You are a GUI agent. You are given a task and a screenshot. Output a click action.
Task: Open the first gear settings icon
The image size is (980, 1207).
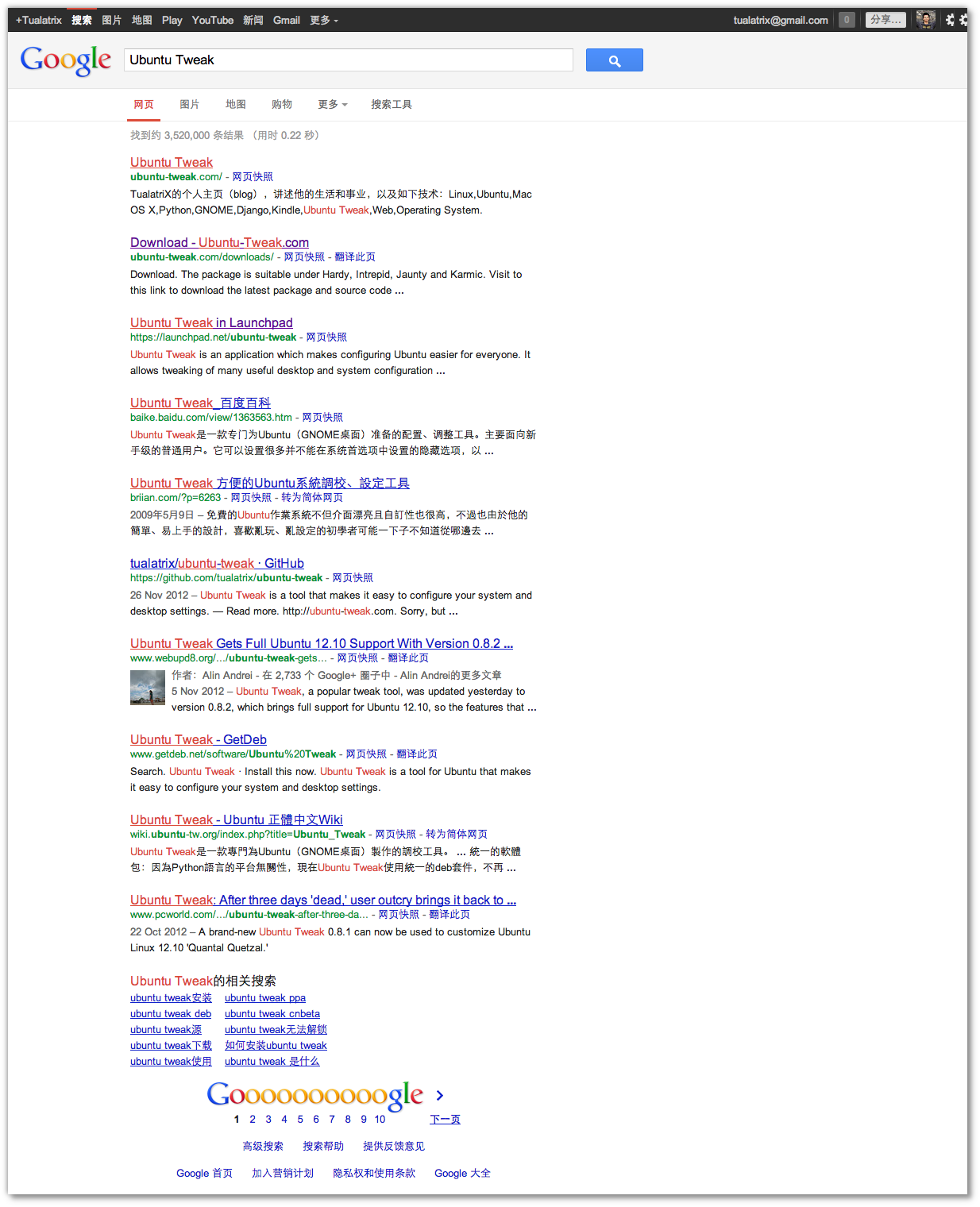point(951,19)
